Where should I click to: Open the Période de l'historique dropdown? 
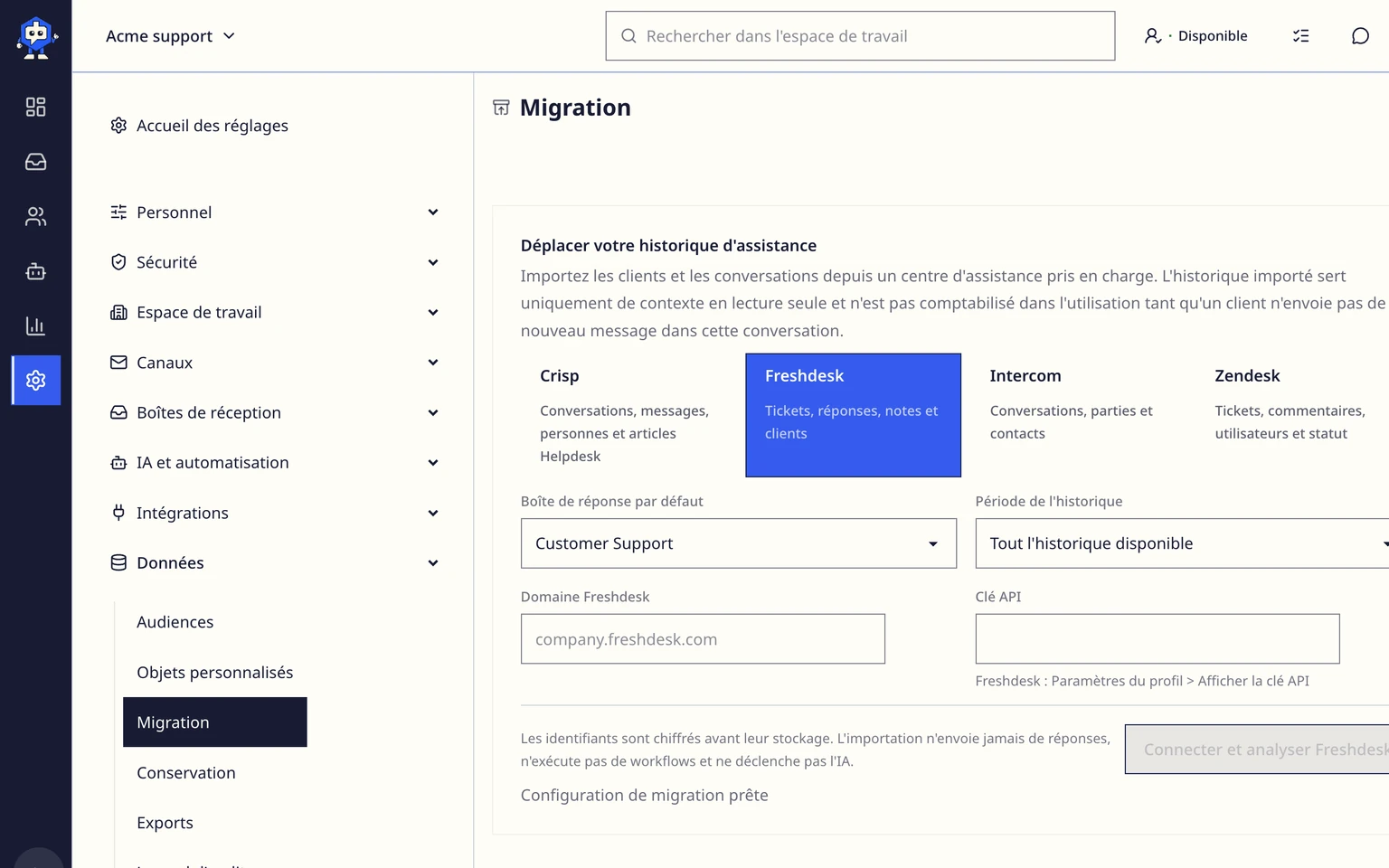click(x=1182, y=543)
